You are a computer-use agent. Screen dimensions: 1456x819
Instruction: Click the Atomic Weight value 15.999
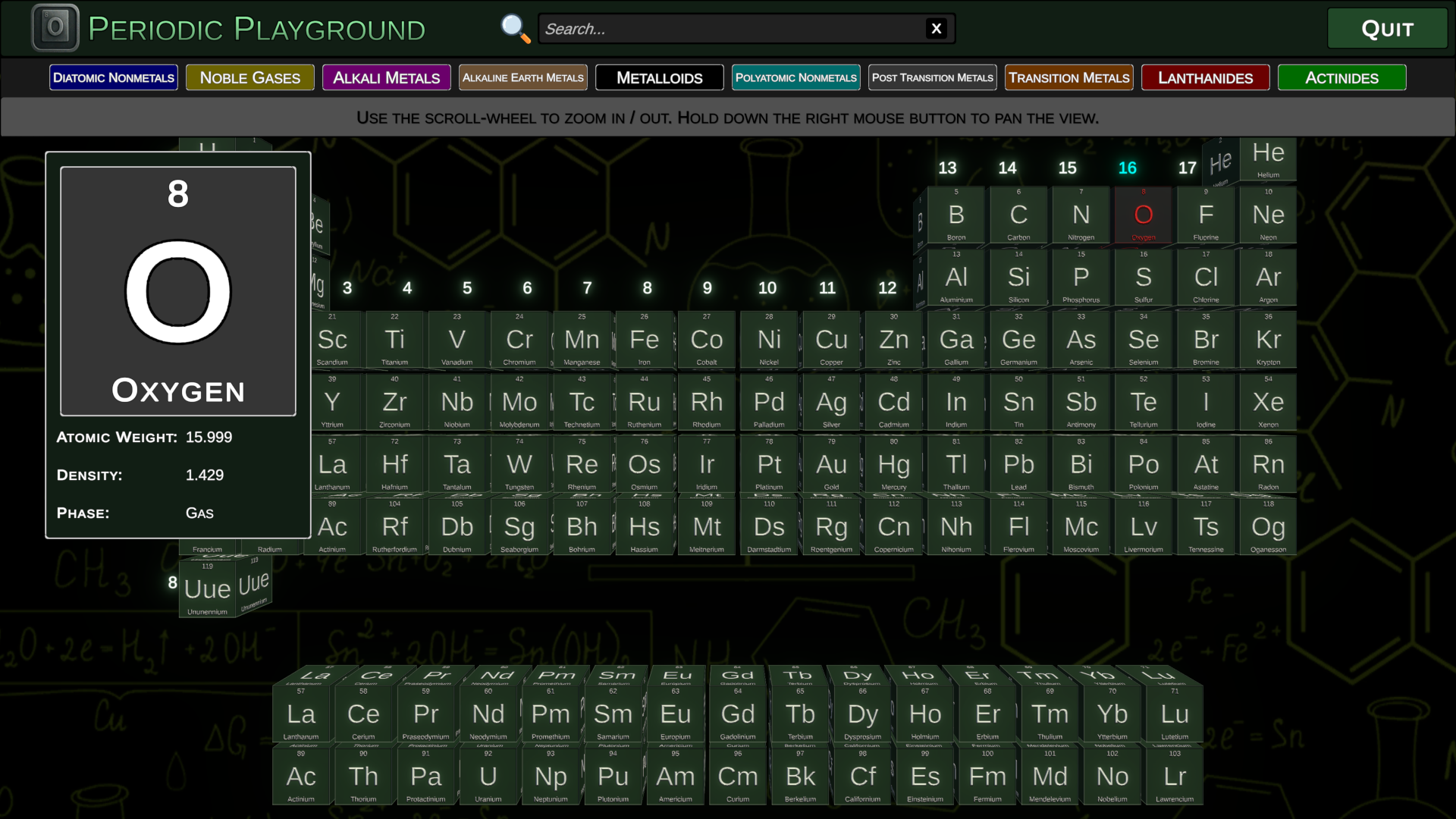click(209, 438)
